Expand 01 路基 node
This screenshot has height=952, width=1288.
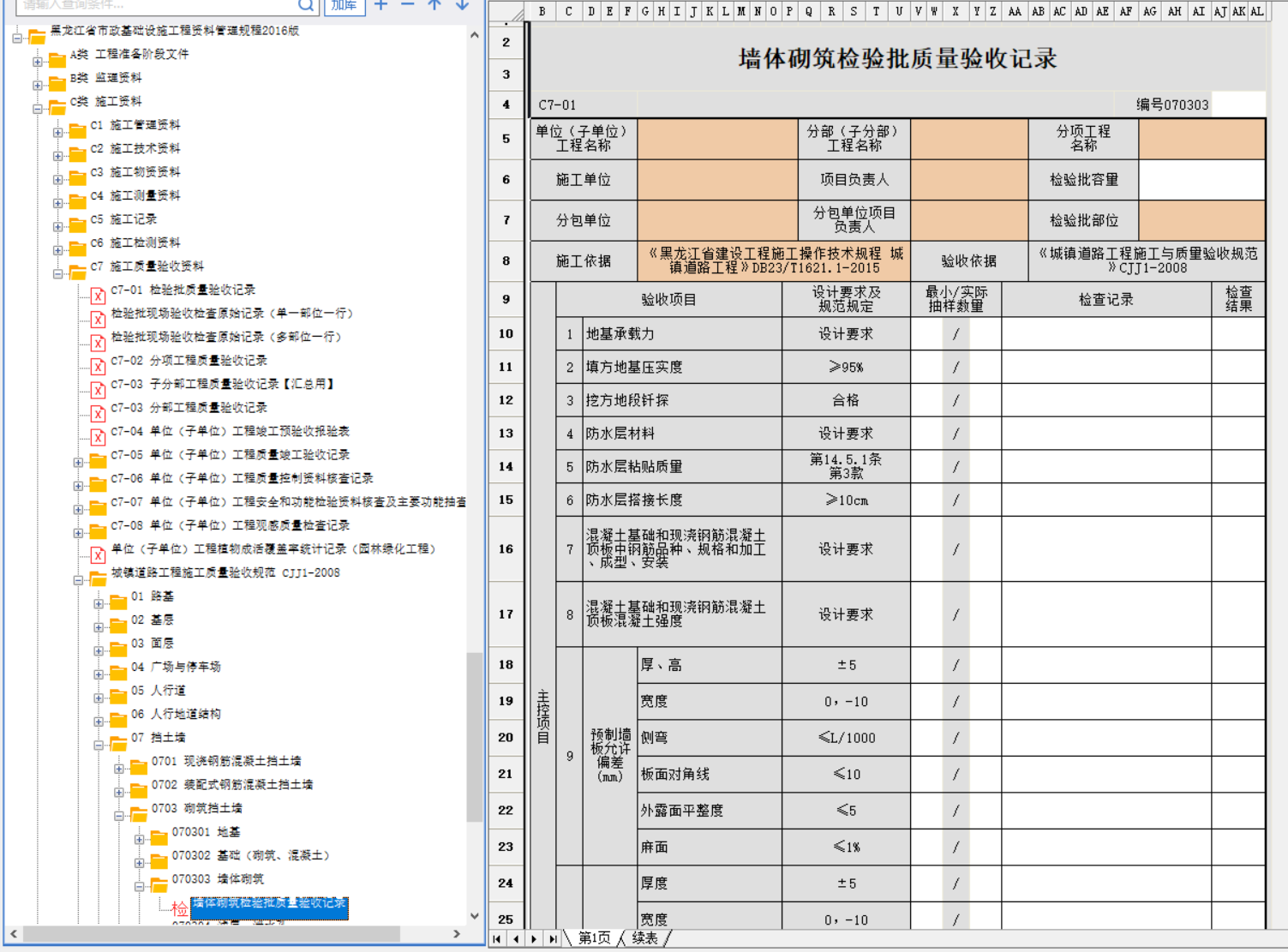(x=99, y=604)
